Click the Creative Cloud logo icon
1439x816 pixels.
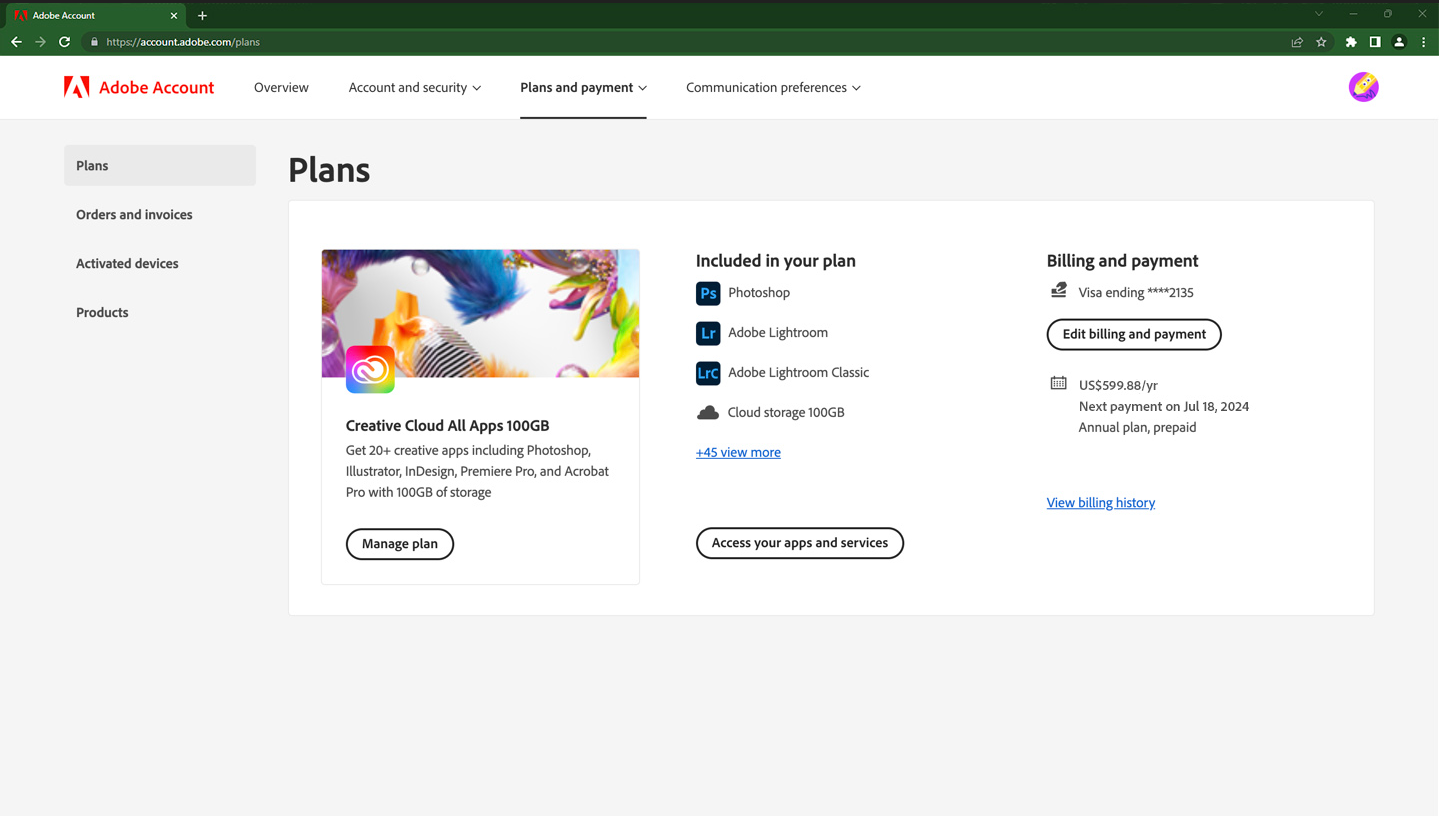point(370,369)
